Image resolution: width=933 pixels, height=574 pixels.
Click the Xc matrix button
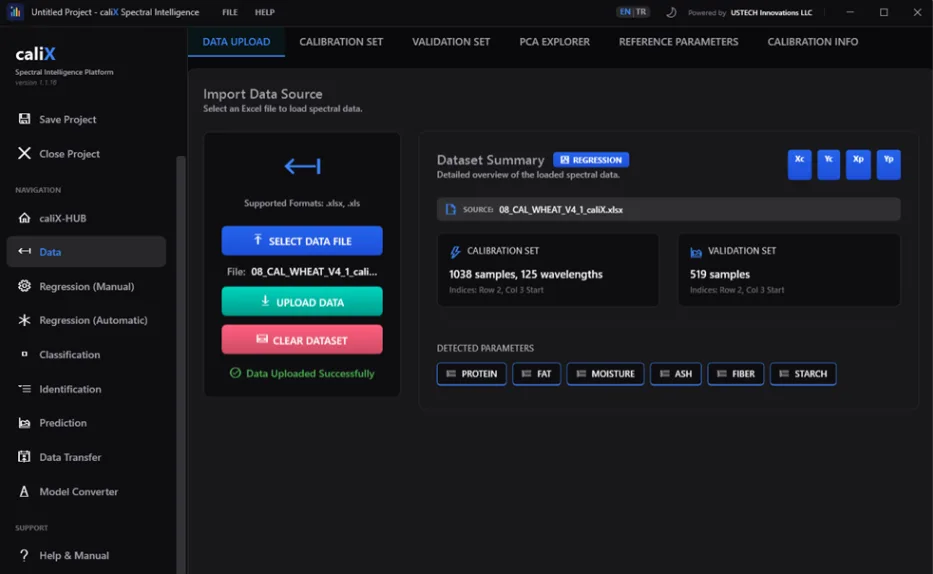(800, 164)
